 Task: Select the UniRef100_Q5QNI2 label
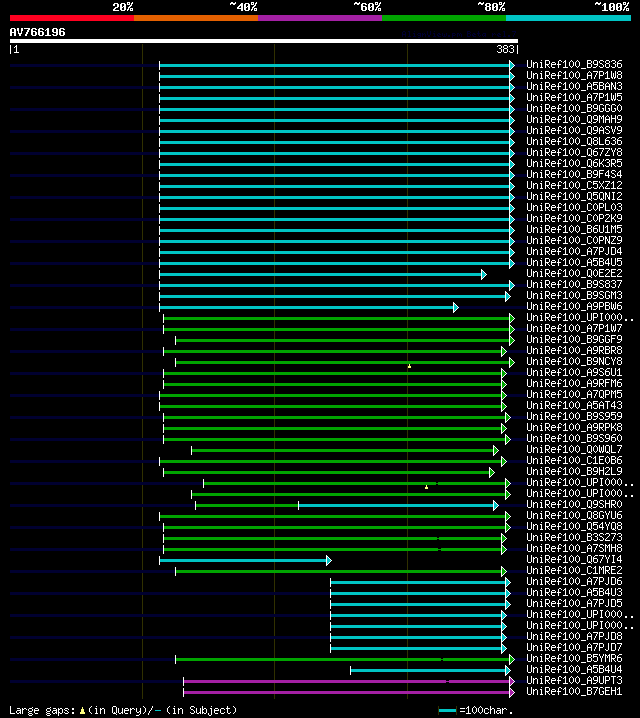[574, 196]
